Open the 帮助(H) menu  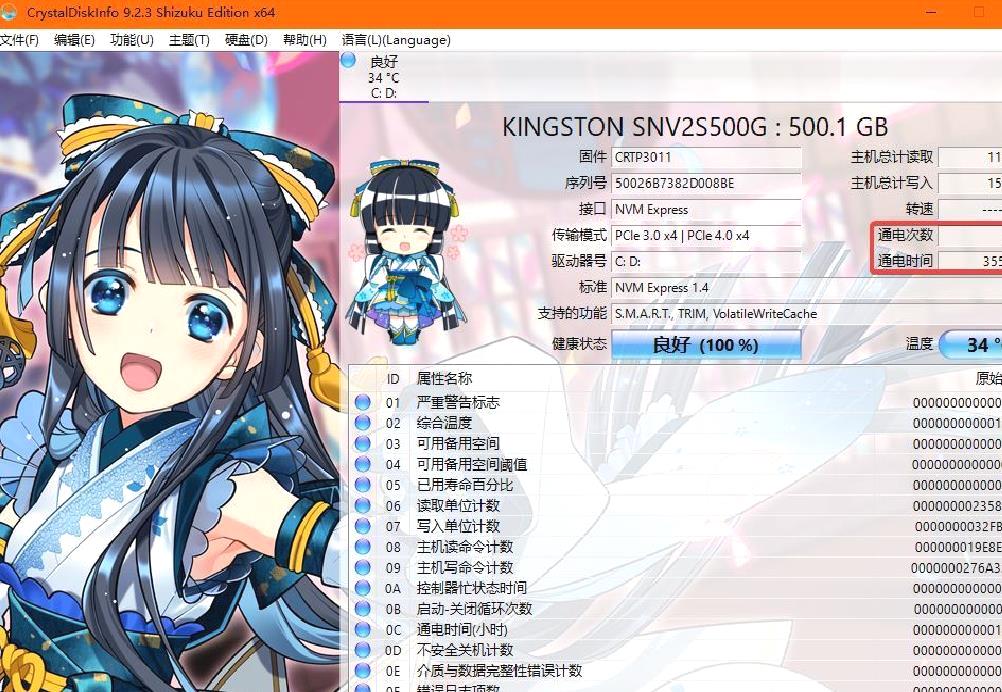[305, 40]
